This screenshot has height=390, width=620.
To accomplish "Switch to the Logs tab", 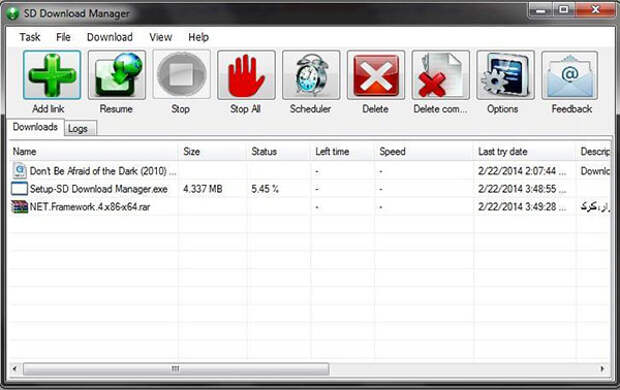I will tap(79, 129).
